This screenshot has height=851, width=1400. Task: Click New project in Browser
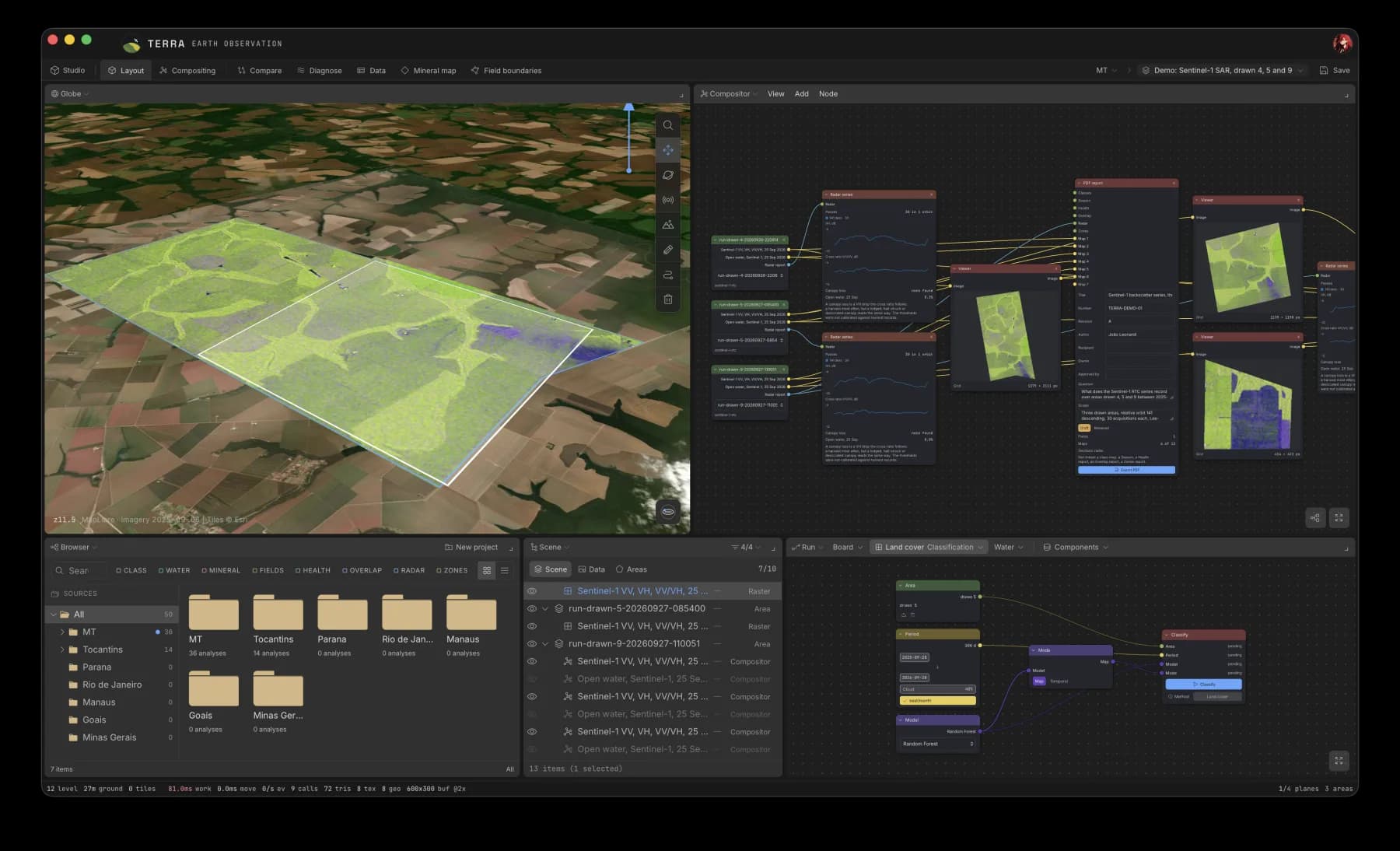(x=471, y=548)
